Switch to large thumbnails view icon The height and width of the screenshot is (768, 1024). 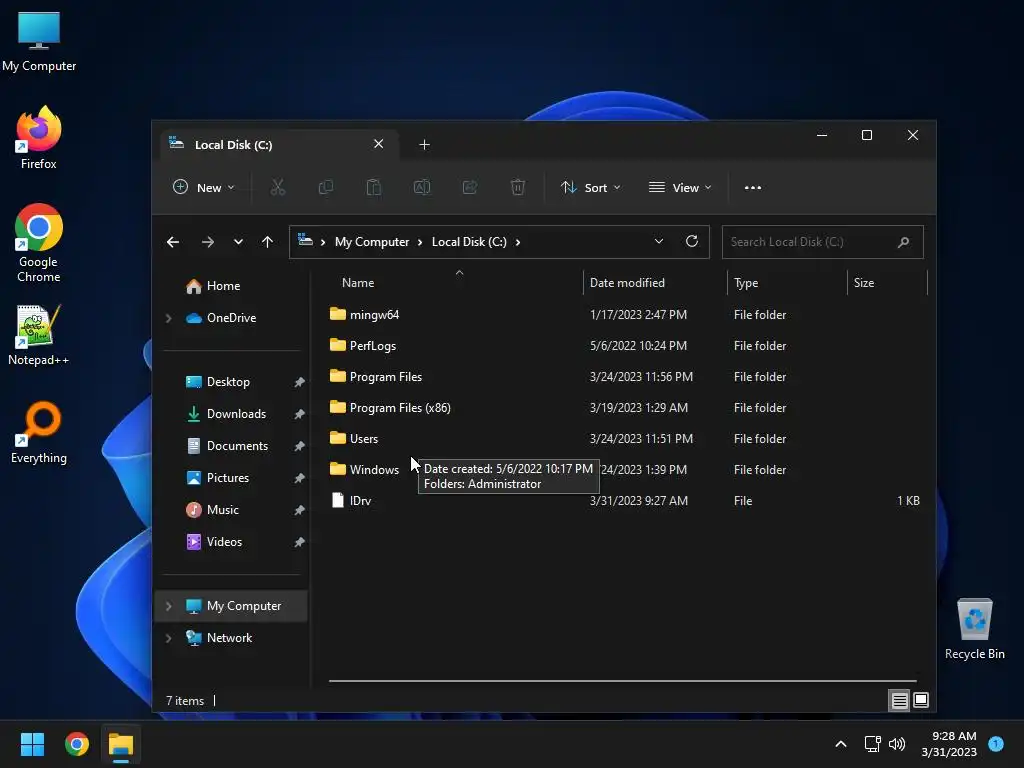click(x=921, y=700)
